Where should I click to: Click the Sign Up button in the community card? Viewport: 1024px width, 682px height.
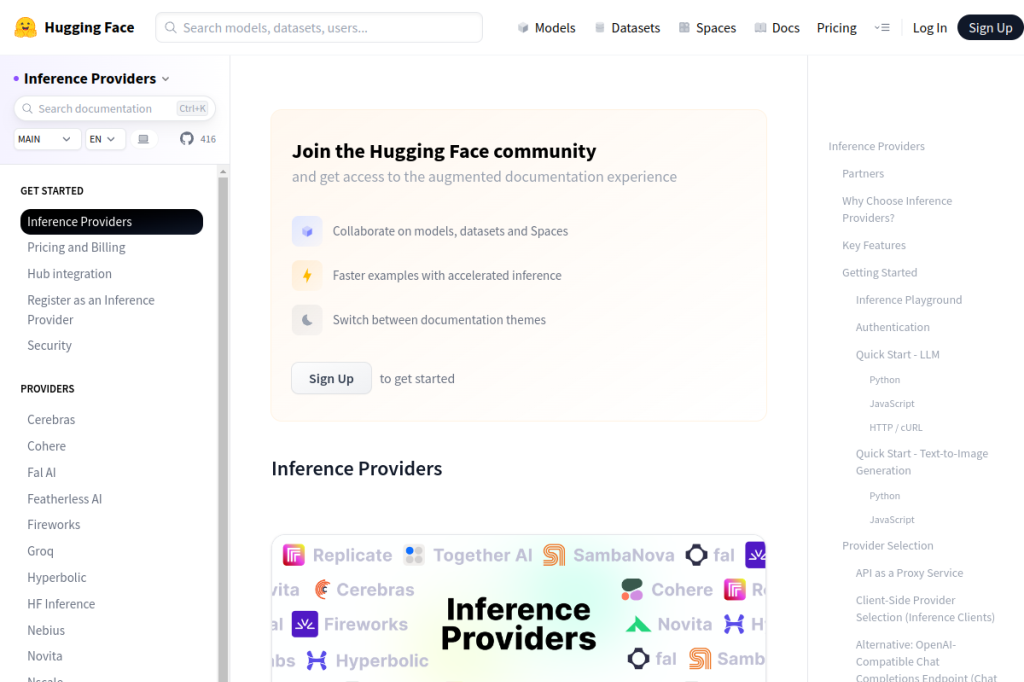(331, 378)
